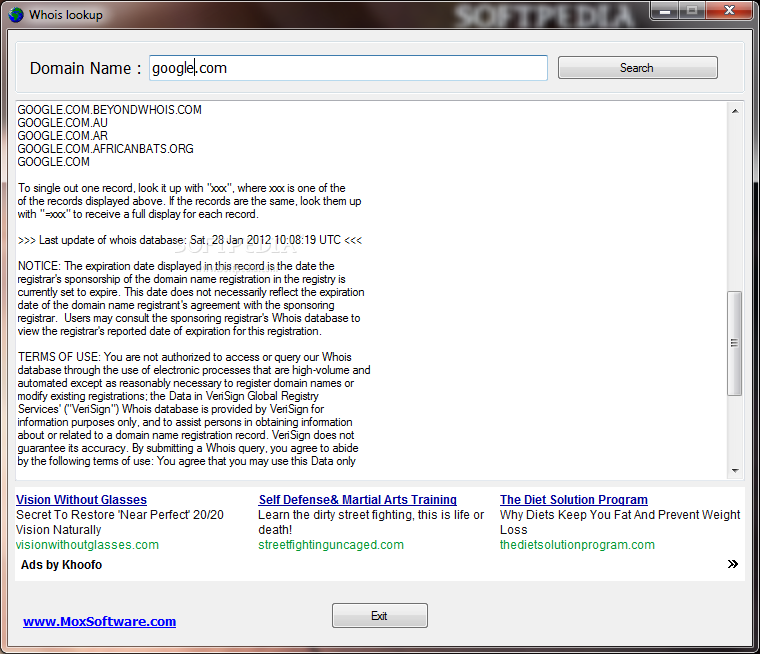The height and width of the screenshot is (654, 760).
Task: Click the results scrollbar down arrow
Action: pyautogui.click(x=735, y=471)
